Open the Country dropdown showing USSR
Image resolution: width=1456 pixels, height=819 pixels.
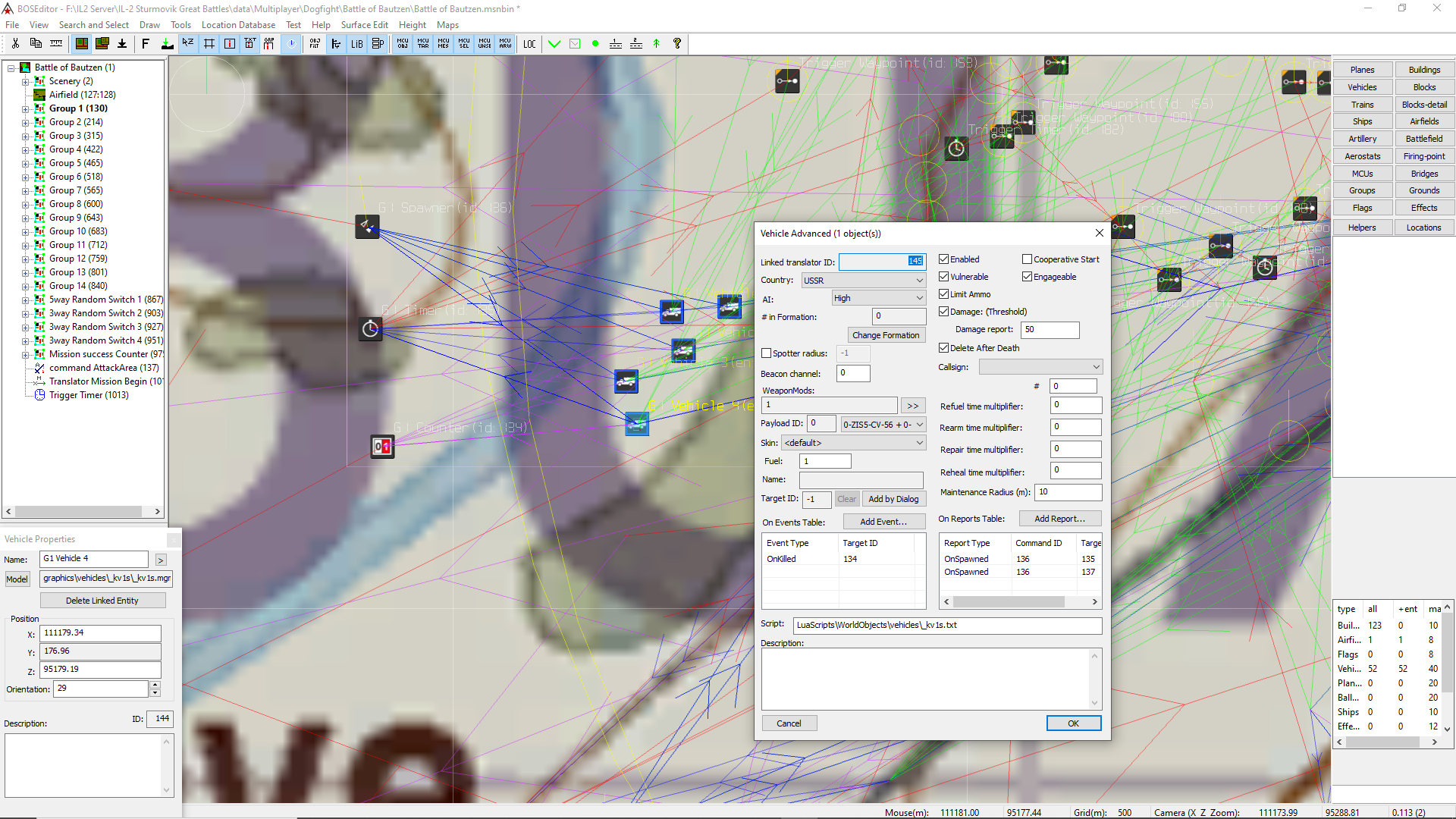(864, 281)
